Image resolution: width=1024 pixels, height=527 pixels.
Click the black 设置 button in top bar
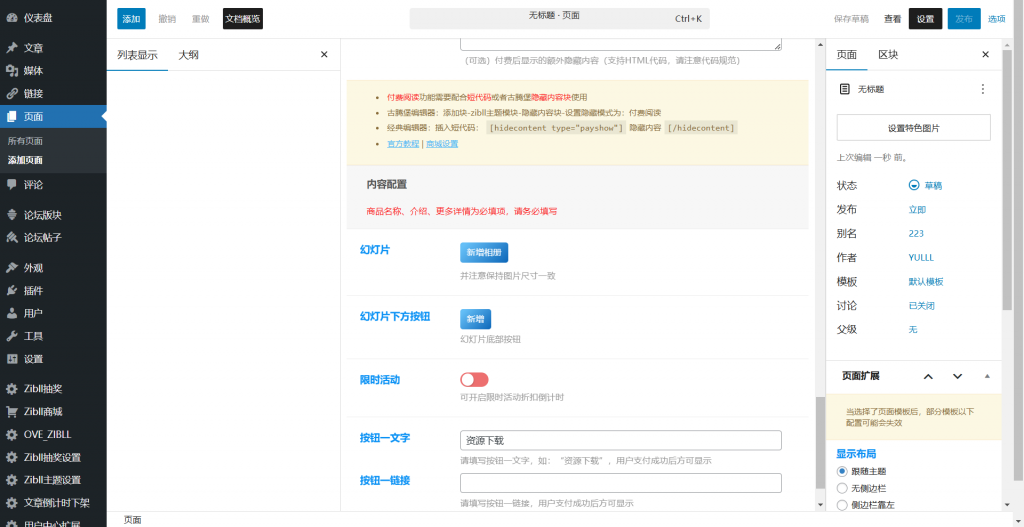[925, 19]
